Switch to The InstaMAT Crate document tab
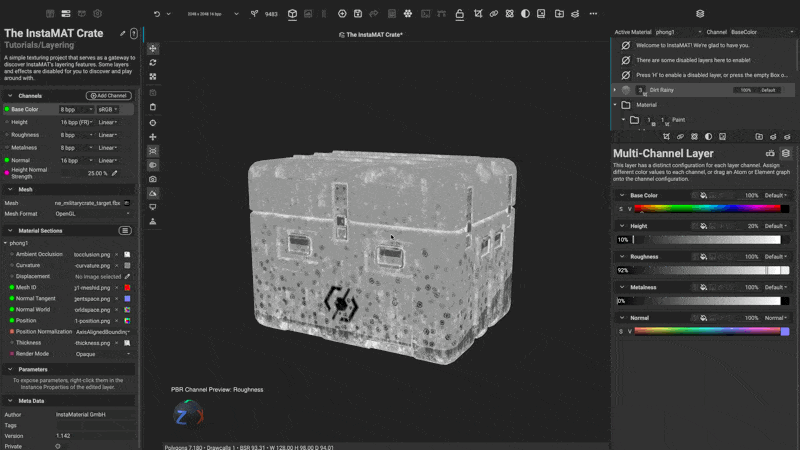This screenshot has width=800, height=450. [x=370, y=35]
